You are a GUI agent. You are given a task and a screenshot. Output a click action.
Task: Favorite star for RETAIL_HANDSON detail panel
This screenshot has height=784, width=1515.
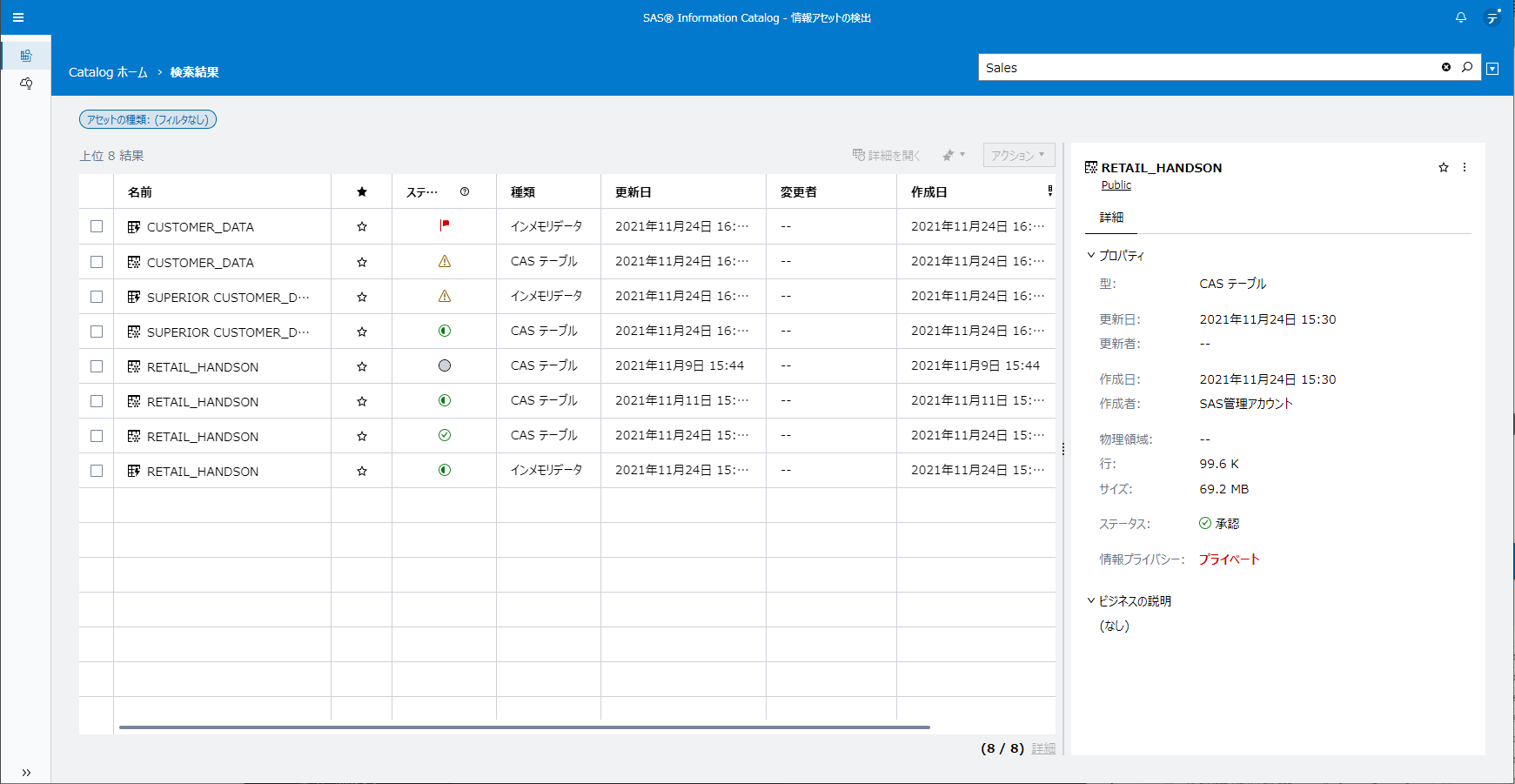(1444, 167)
